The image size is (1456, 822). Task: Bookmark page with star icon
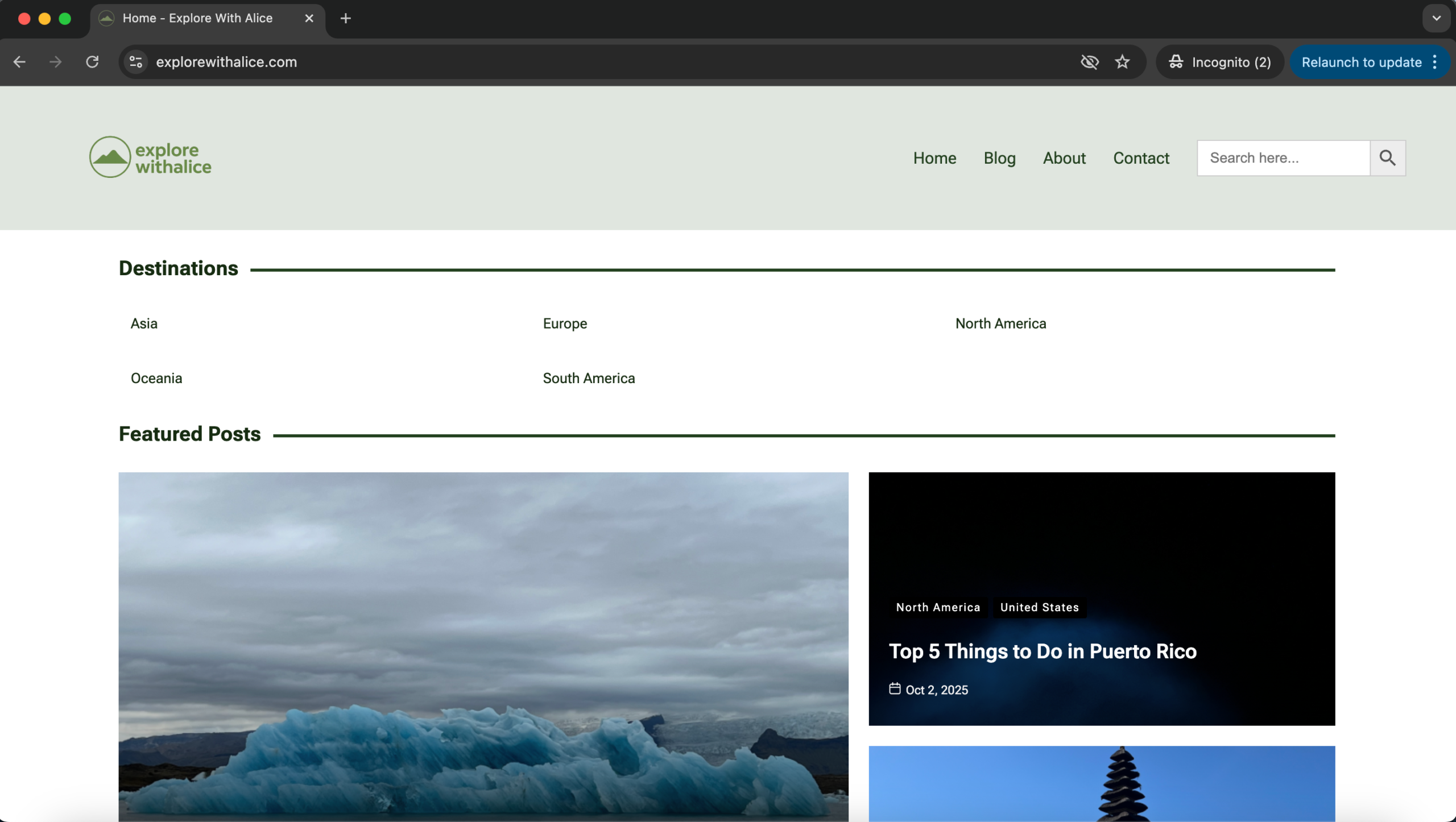[x=1122, y=62]
